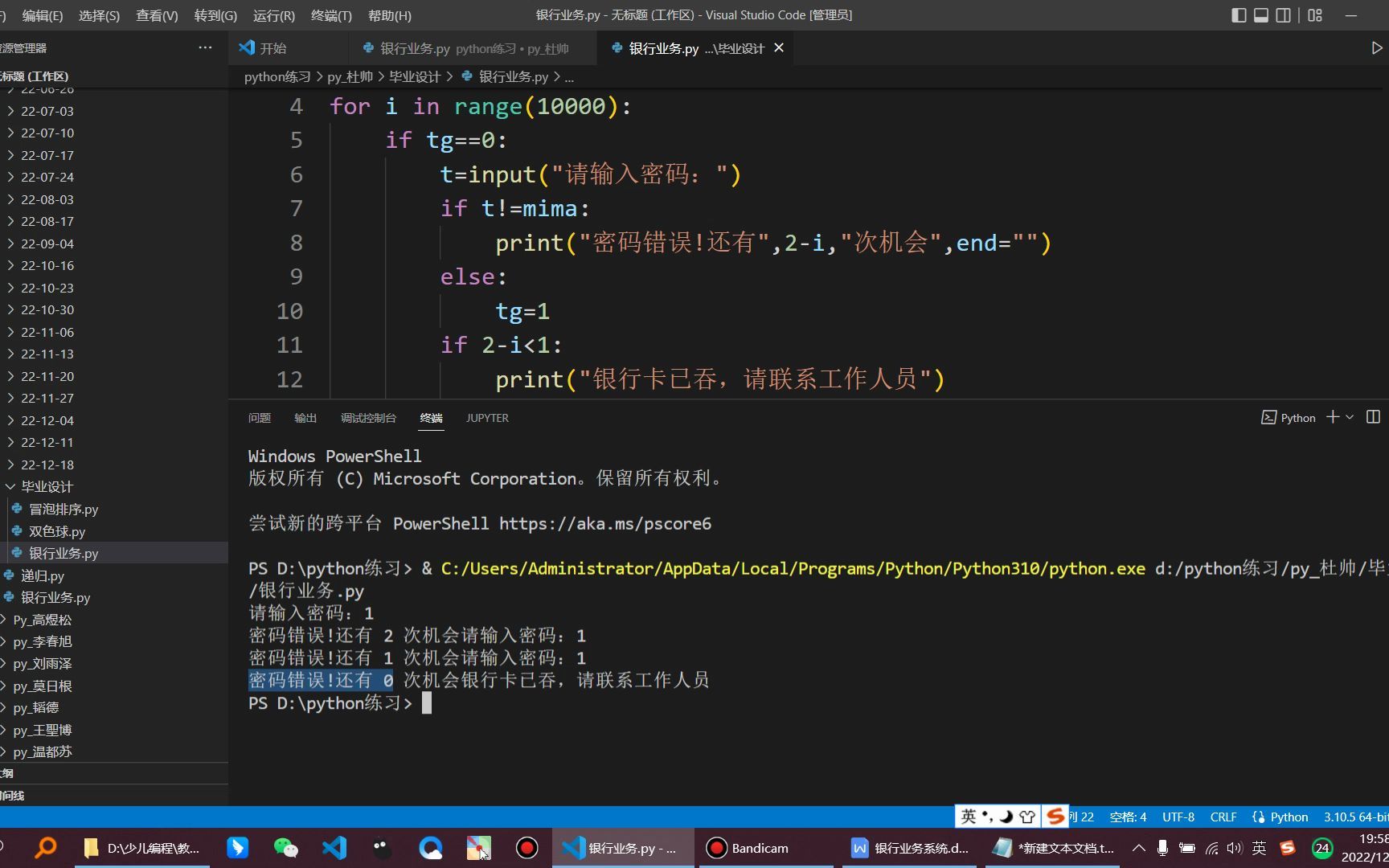Open the 选择(S) menu
This screenshot has width=1389, height=868.
pyautogui.click(x=99, y=15)
